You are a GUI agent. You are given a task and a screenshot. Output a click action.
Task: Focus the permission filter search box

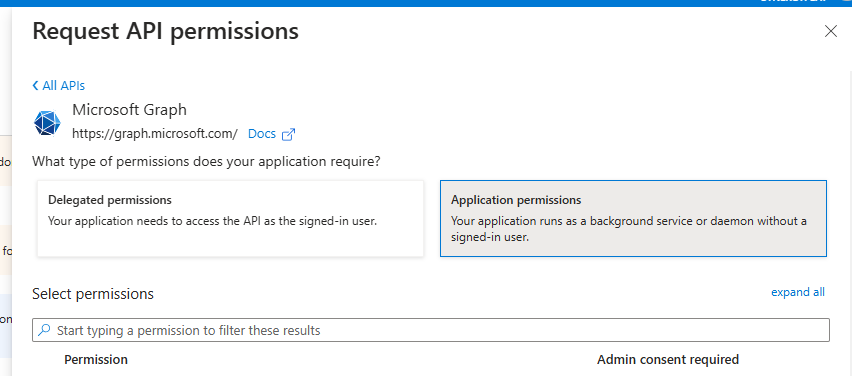coord(431,330)
